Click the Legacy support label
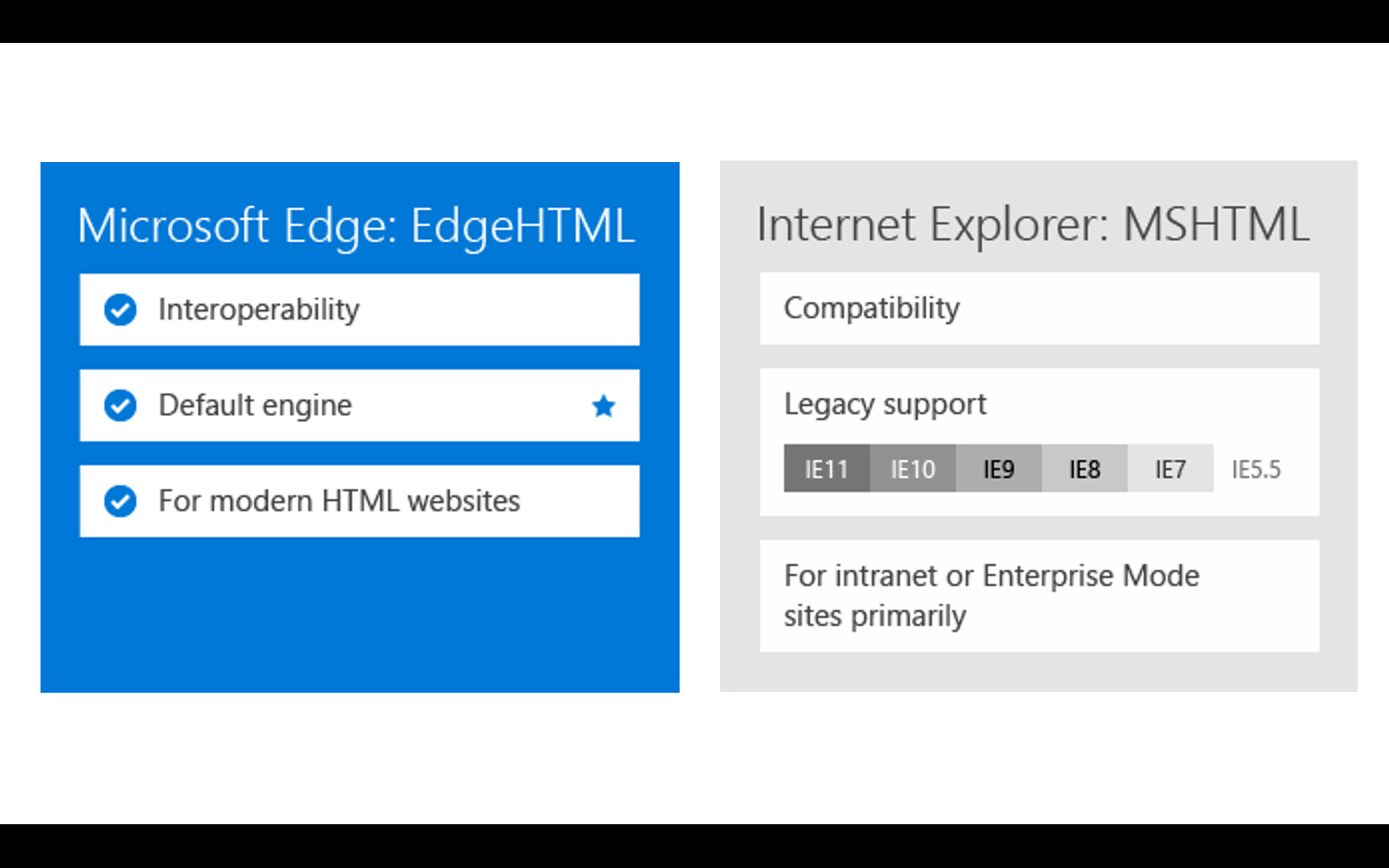This screenshot has height=868, width=1389. pos(885,404)
